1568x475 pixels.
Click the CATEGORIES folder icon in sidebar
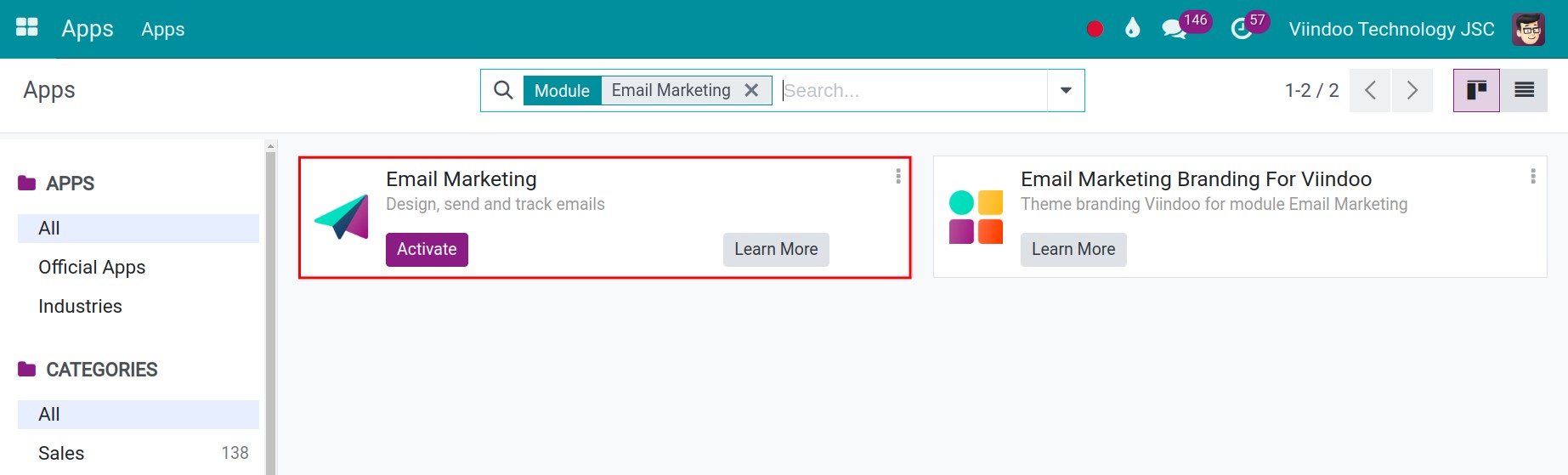pyautogui.click(x=27, y=369)
